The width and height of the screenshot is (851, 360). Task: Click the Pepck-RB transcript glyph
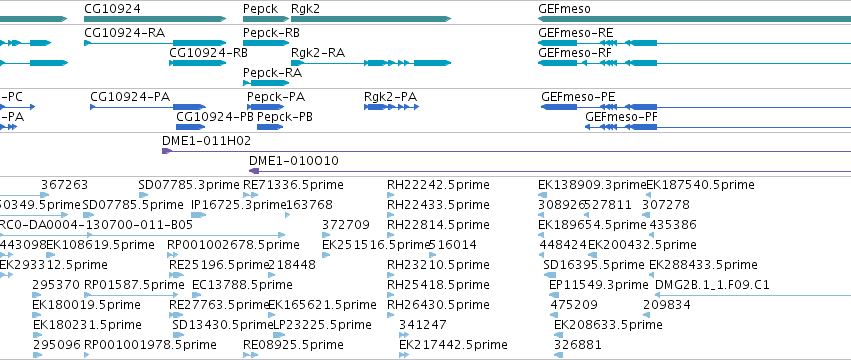(266, 43)
